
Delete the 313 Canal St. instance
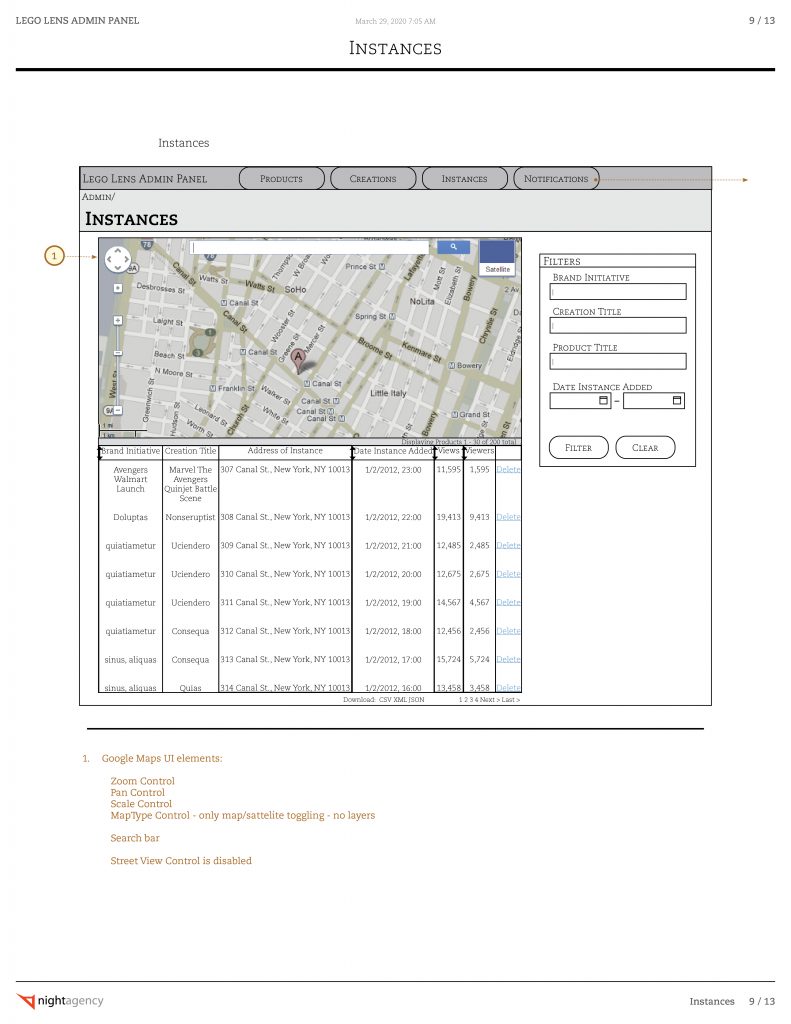point(508,660)
